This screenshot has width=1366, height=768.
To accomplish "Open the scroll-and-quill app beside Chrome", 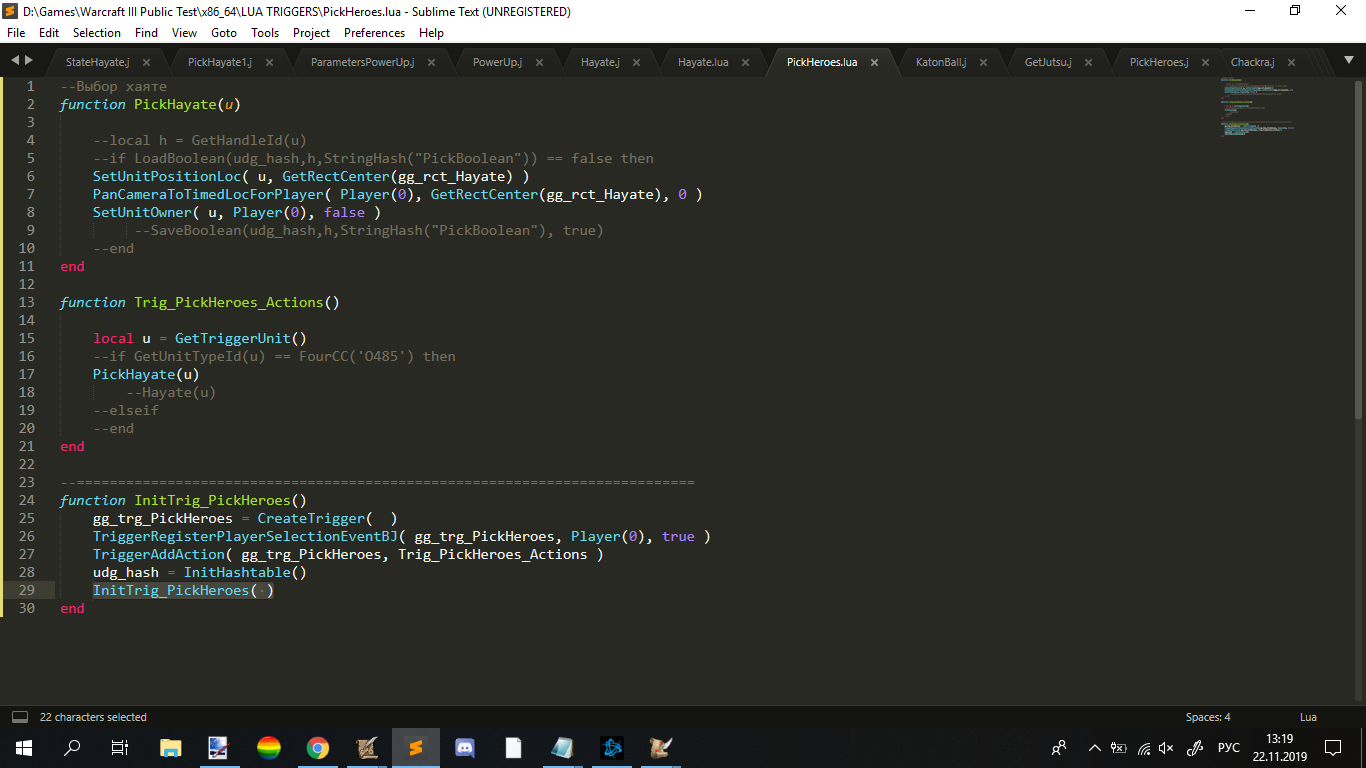I will (x=367, y=747).
